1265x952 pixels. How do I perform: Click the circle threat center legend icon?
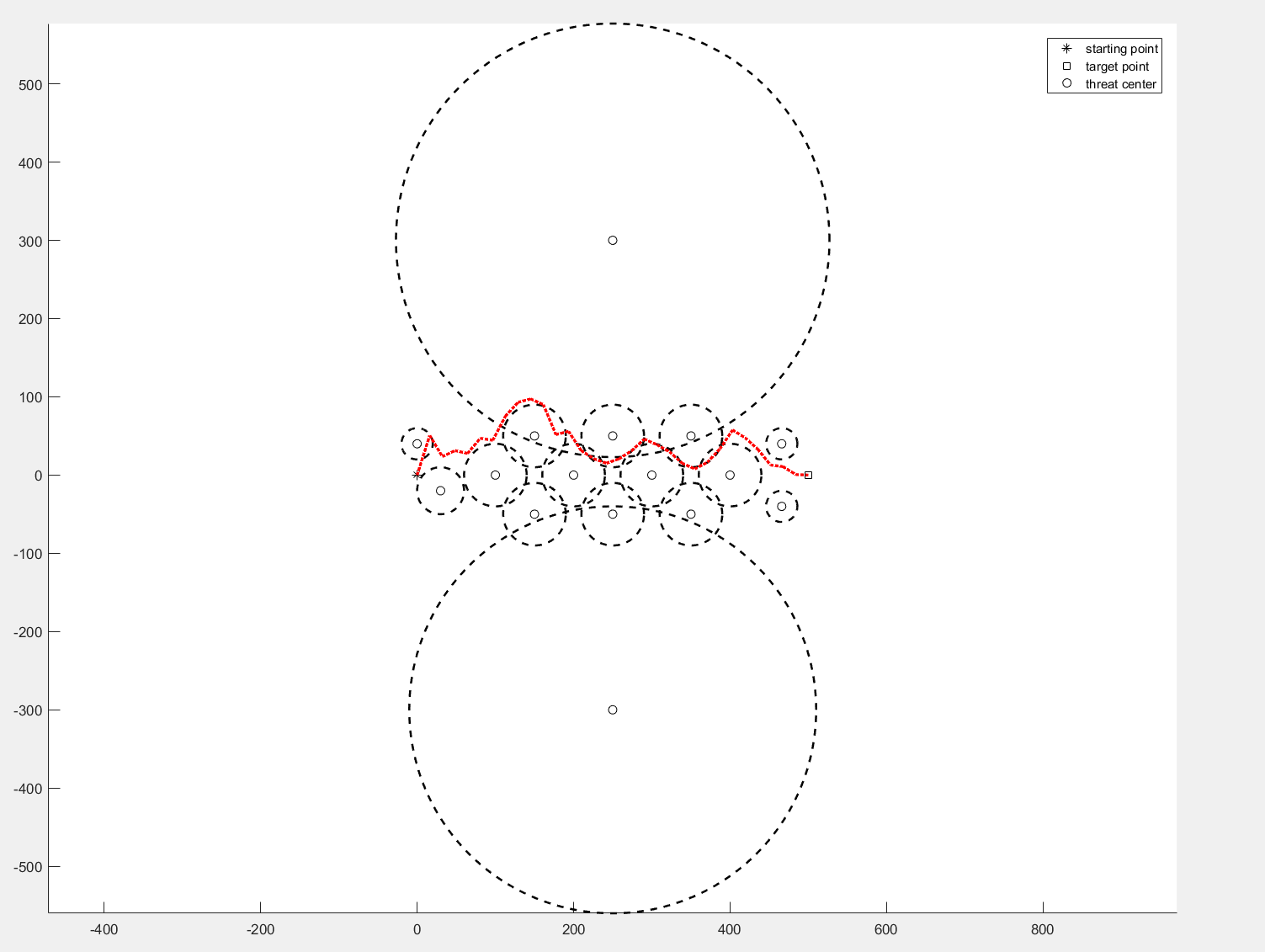pos(1066,83)
